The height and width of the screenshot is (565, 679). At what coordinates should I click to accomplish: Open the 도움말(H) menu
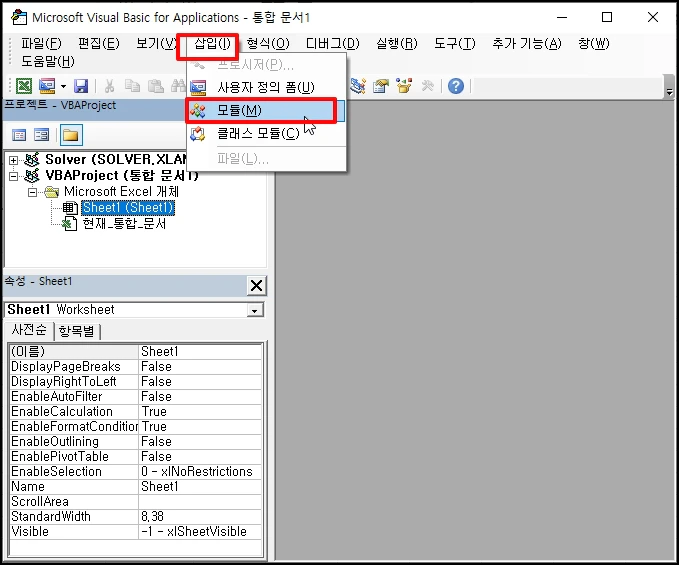(x=48, y=61)
